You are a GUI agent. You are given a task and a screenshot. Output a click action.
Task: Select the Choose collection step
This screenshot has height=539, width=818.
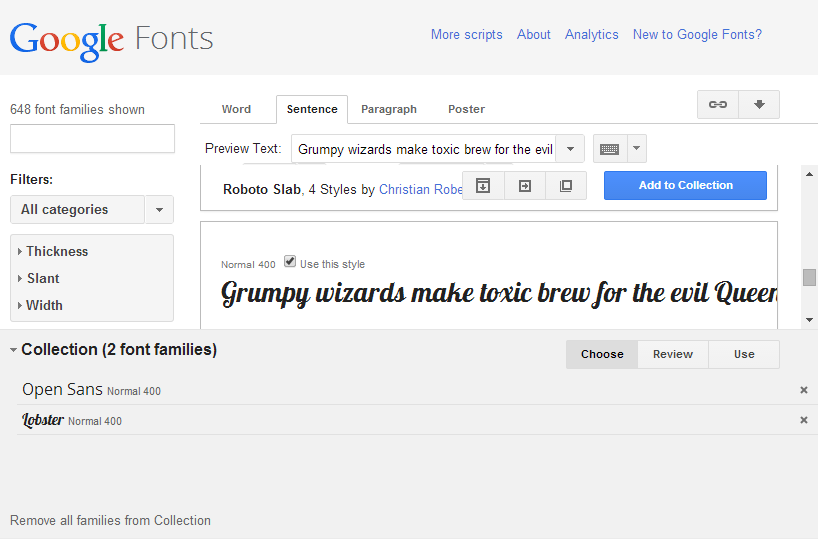(x=602, y=354)
